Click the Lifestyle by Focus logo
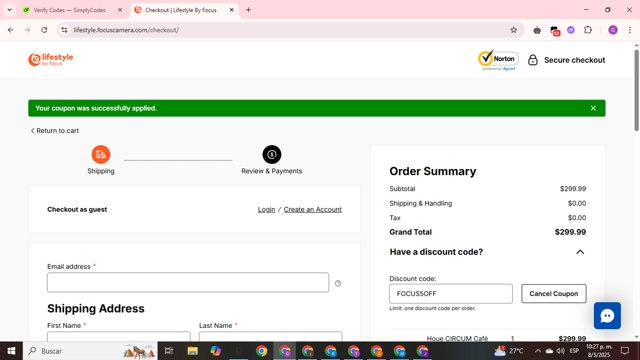The image size is (640, 360). coord(51,60)
